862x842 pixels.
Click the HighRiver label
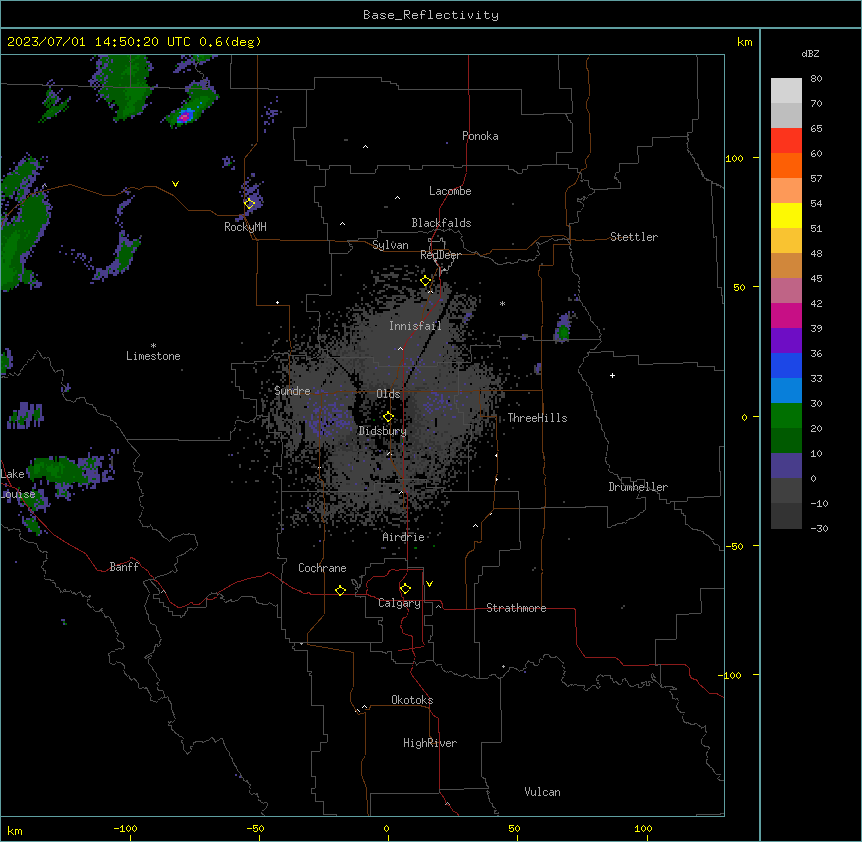click(x=430, y=743)
